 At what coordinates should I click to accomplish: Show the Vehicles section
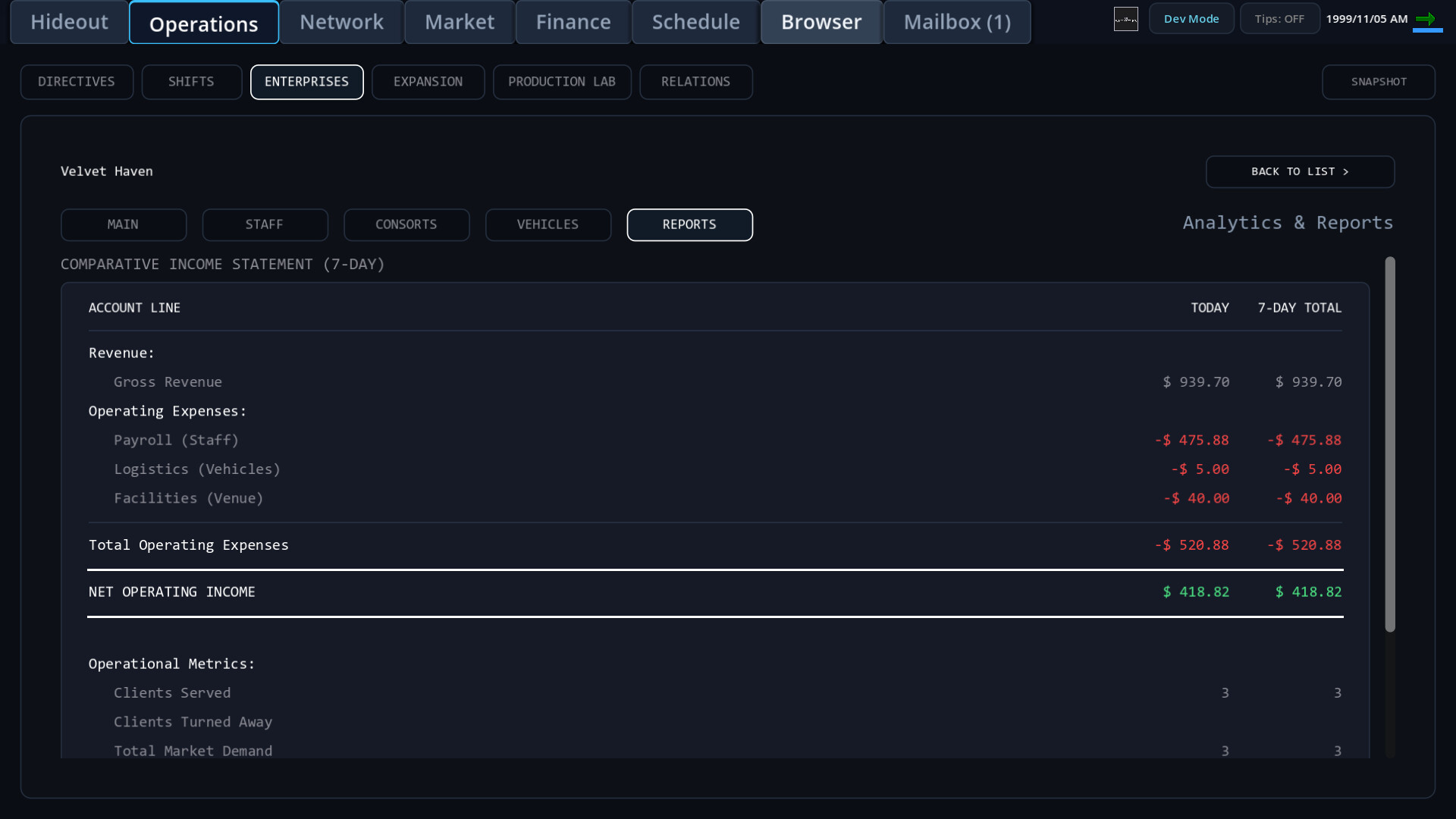[x=548, y=225]
